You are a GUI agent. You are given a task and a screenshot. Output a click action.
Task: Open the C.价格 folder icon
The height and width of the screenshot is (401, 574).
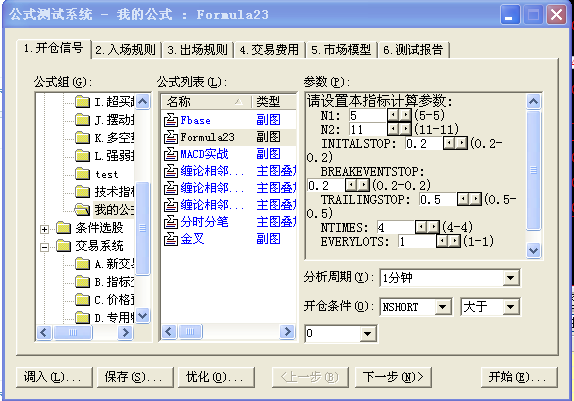coord(82,300)
